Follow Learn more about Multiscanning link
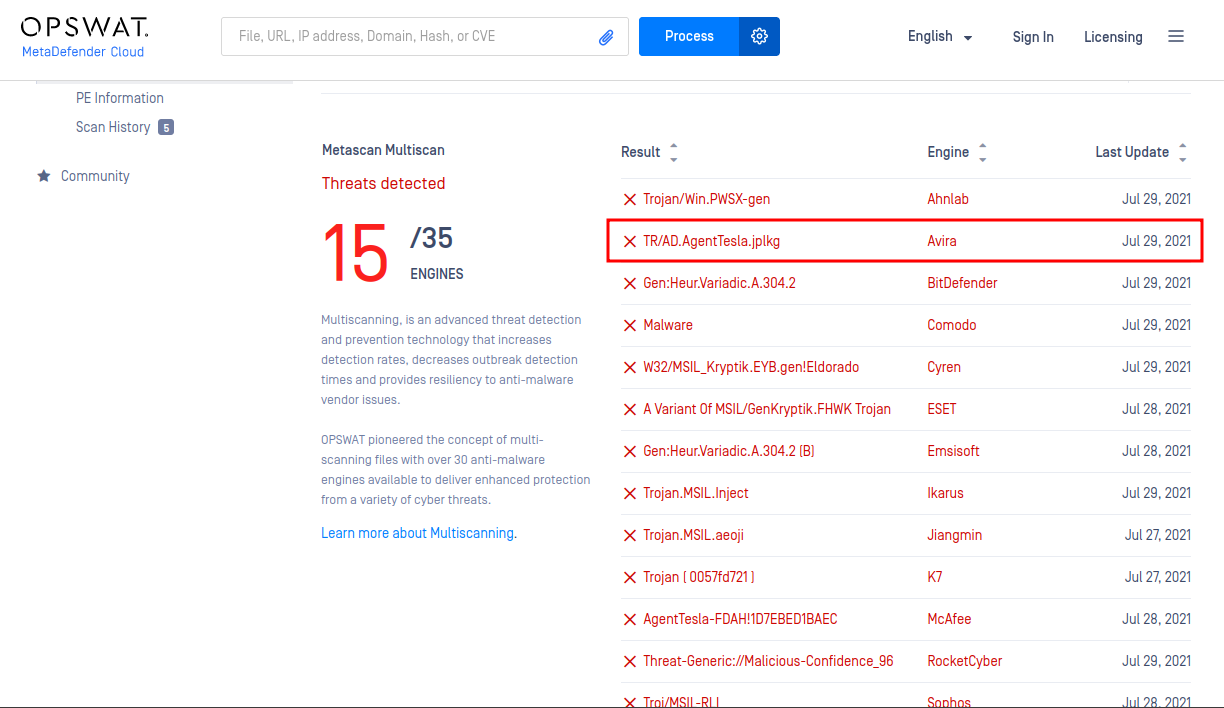This screenshot has width=1224, height=708. pyautogui.click(x=419, y=533)
